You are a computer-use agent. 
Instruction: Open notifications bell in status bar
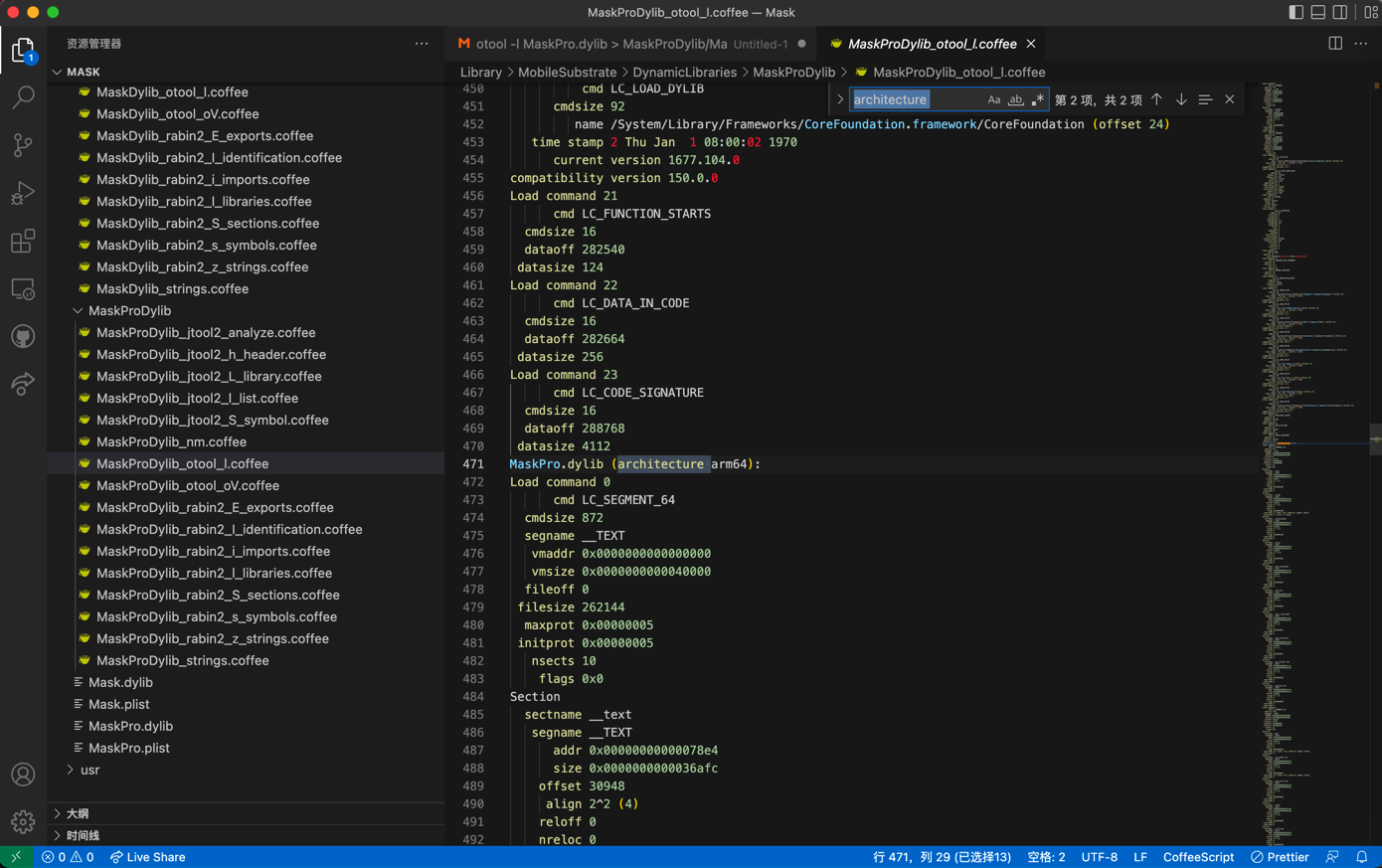tap(1362, 857)
